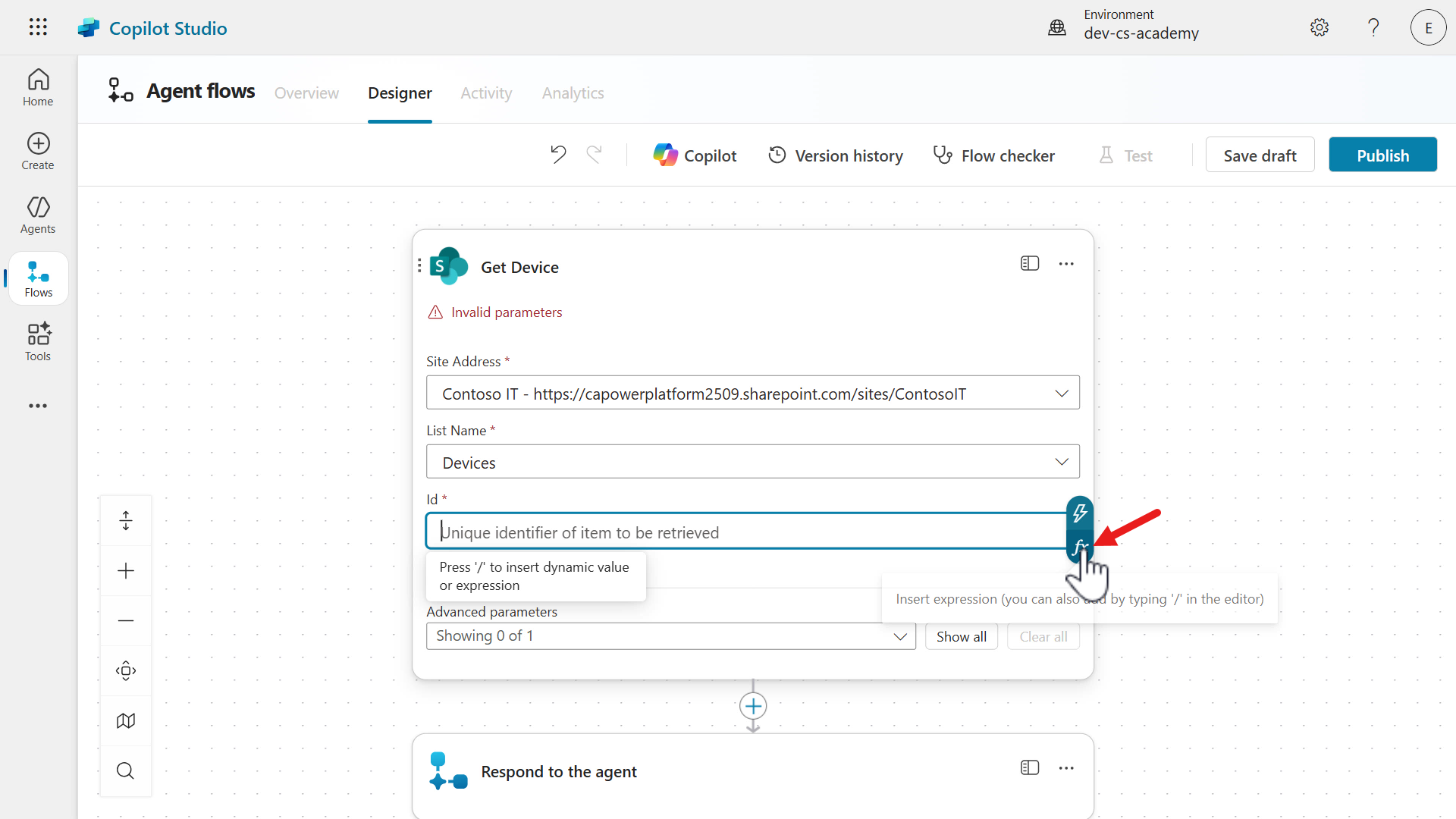Click the redo icon in the toolbar
This screenshot has width=1456, height=819.
(x=595, y=154)
